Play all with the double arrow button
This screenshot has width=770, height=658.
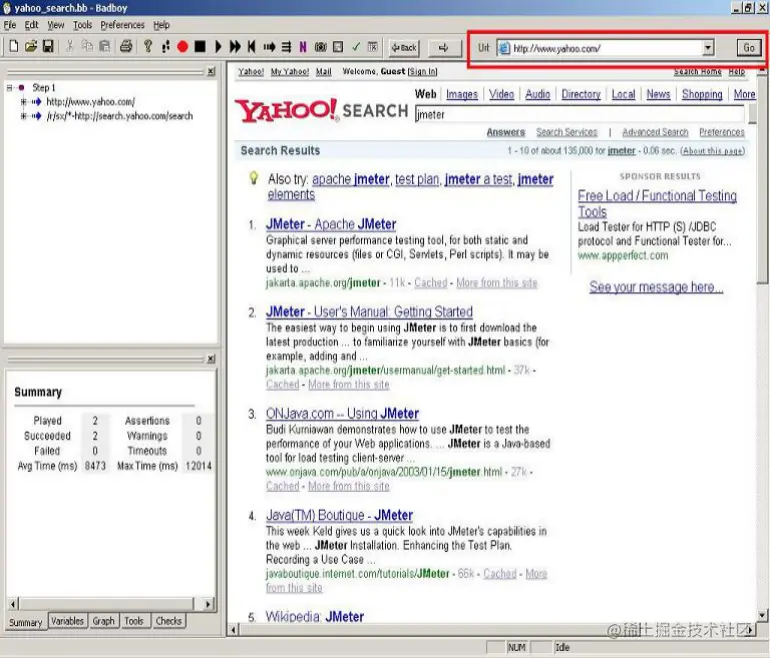pos(235,47)
